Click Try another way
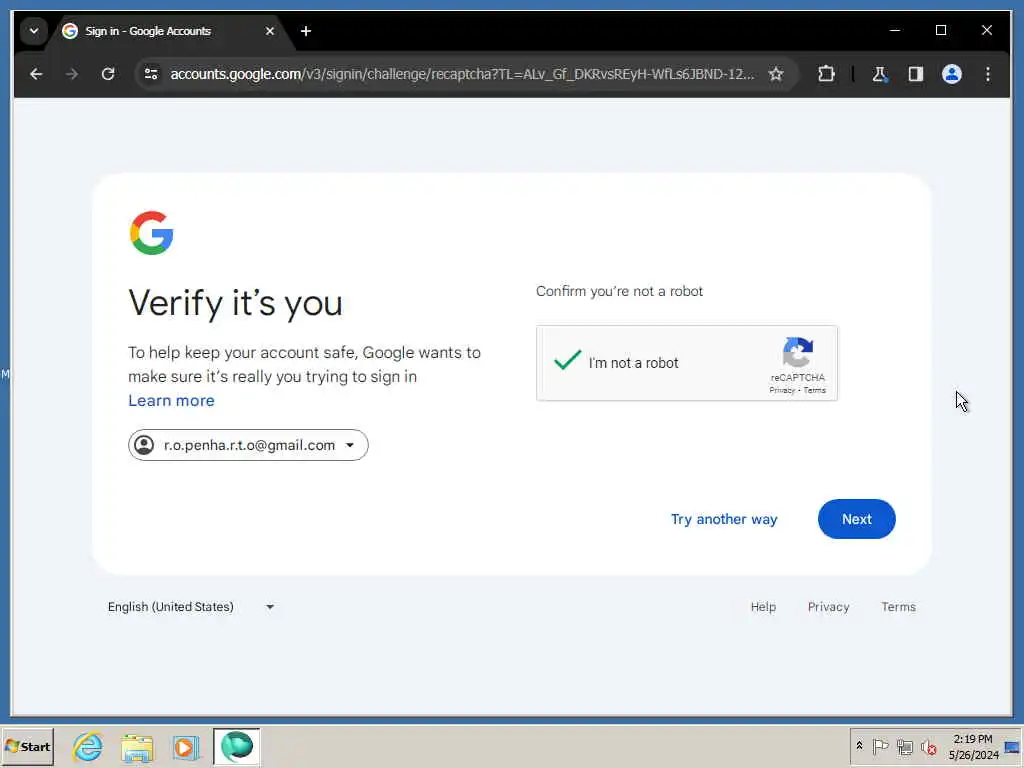The image size is (1024, 768). (724, 519)
